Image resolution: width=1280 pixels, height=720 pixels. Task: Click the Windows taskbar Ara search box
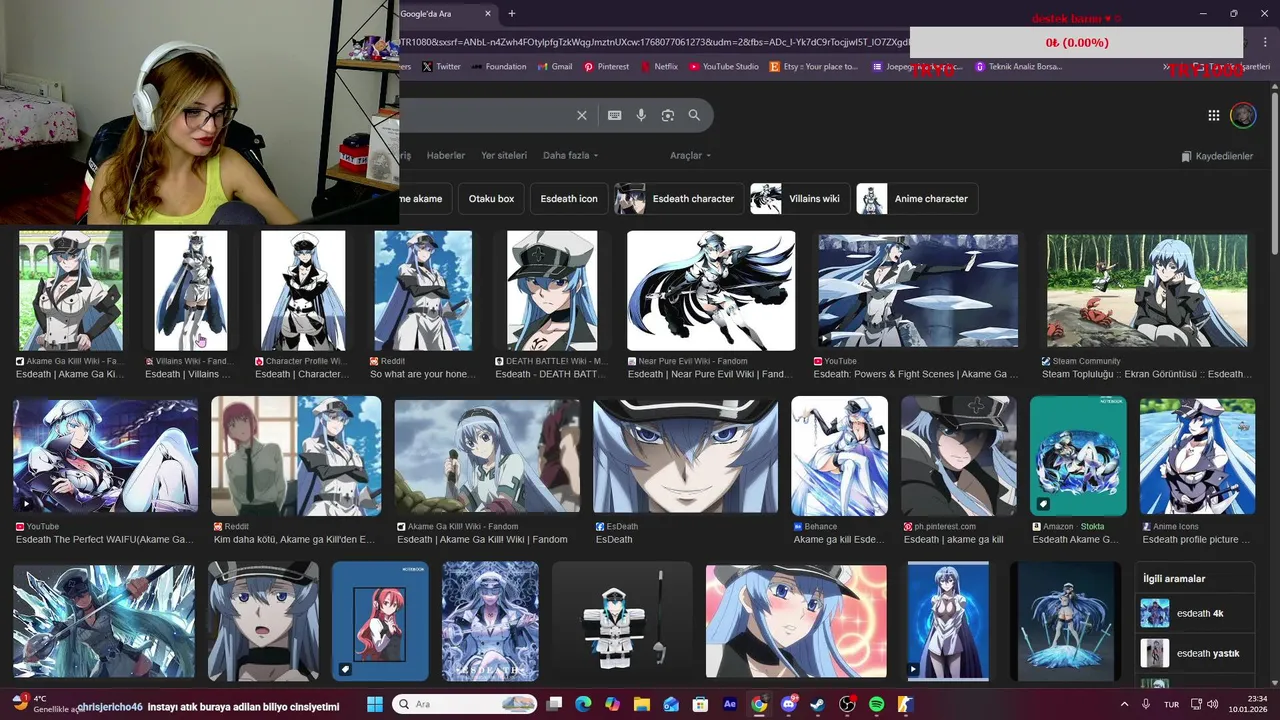464,704
